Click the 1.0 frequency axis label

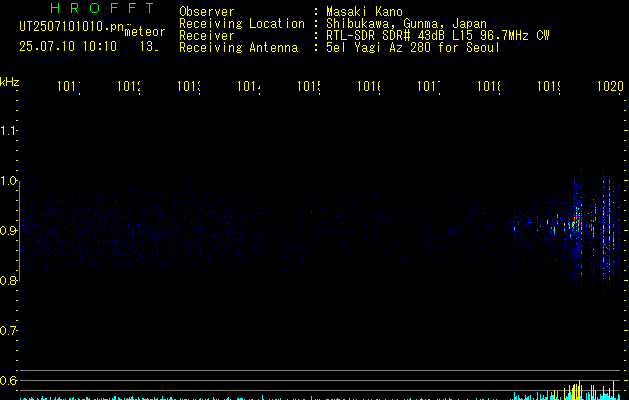point(8,181)
